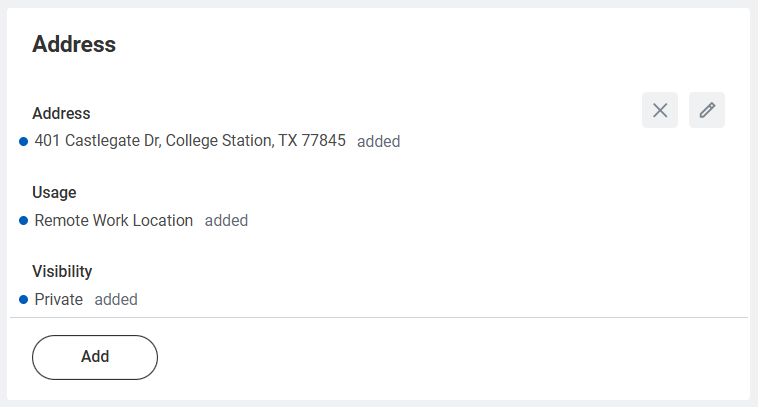
Task: Click the Visibility field label
Action: (x=62, y=271)
